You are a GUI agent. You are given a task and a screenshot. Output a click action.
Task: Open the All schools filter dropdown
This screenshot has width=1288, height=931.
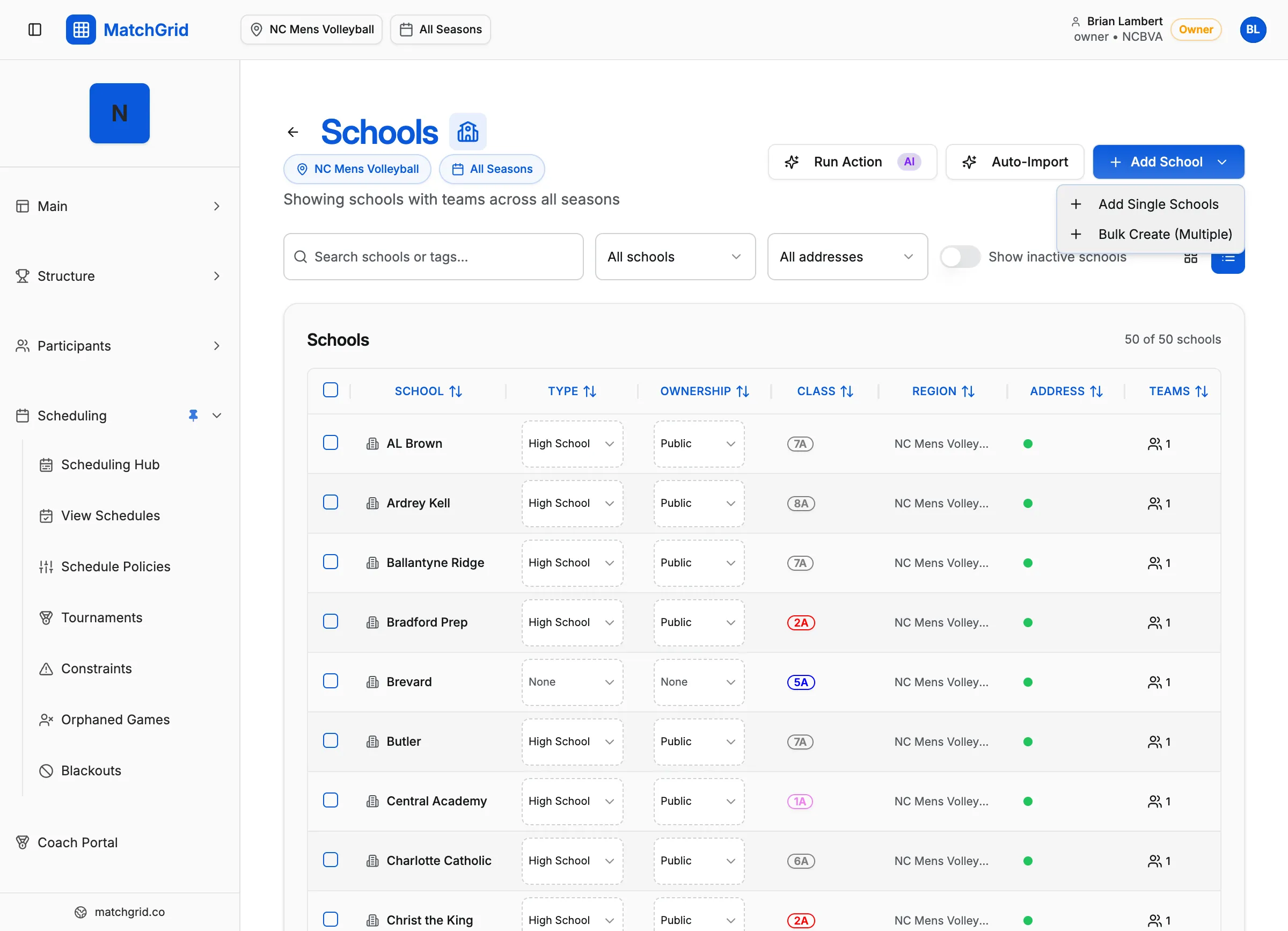coord(675,257)
